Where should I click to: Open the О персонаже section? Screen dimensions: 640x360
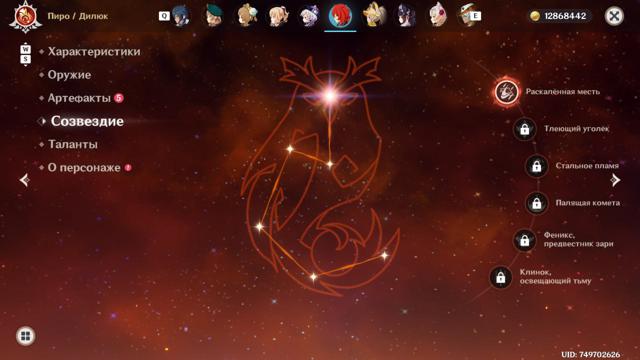point(84,168)
